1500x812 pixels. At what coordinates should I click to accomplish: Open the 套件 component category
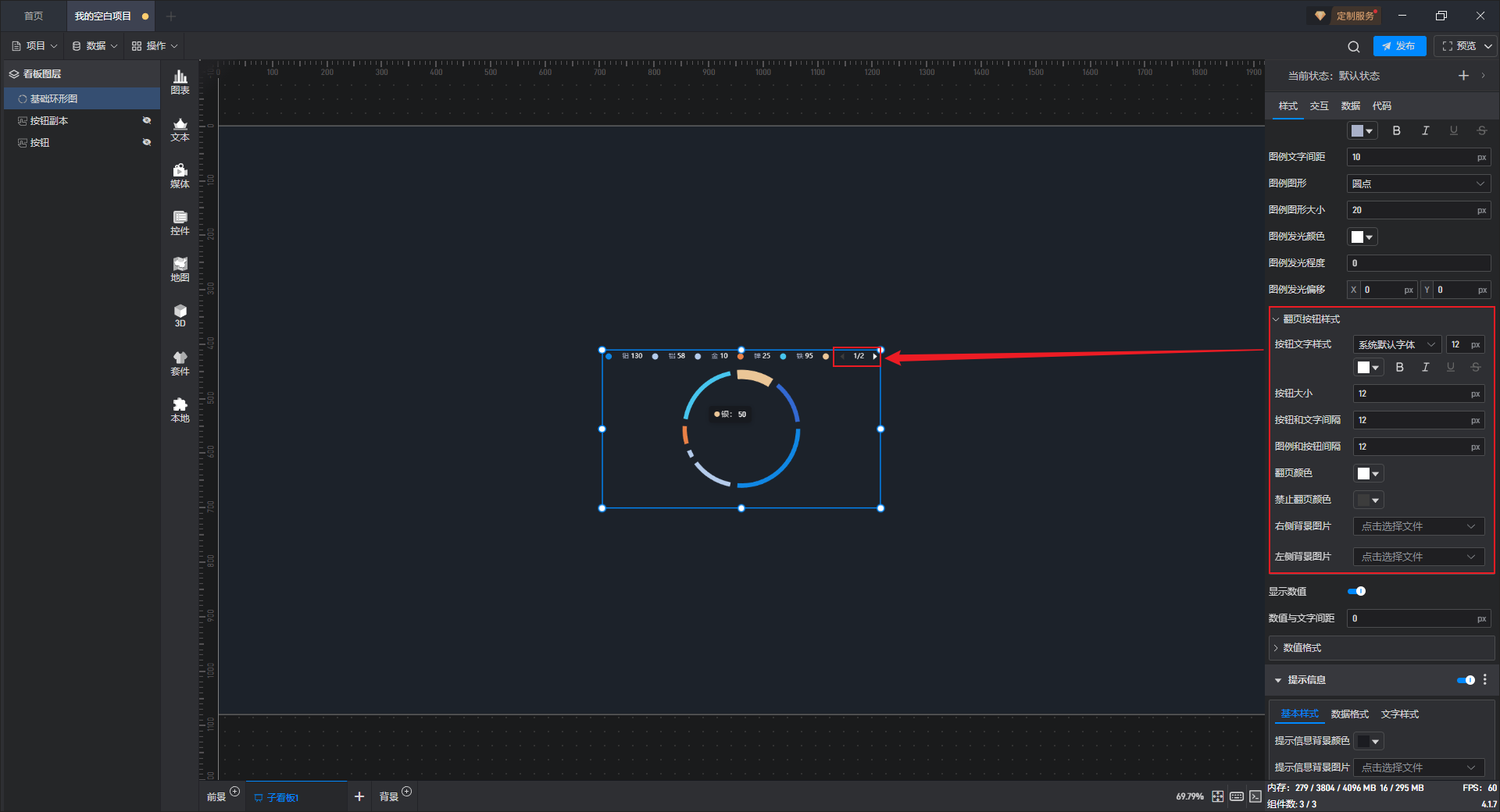[x=180, y=363]
